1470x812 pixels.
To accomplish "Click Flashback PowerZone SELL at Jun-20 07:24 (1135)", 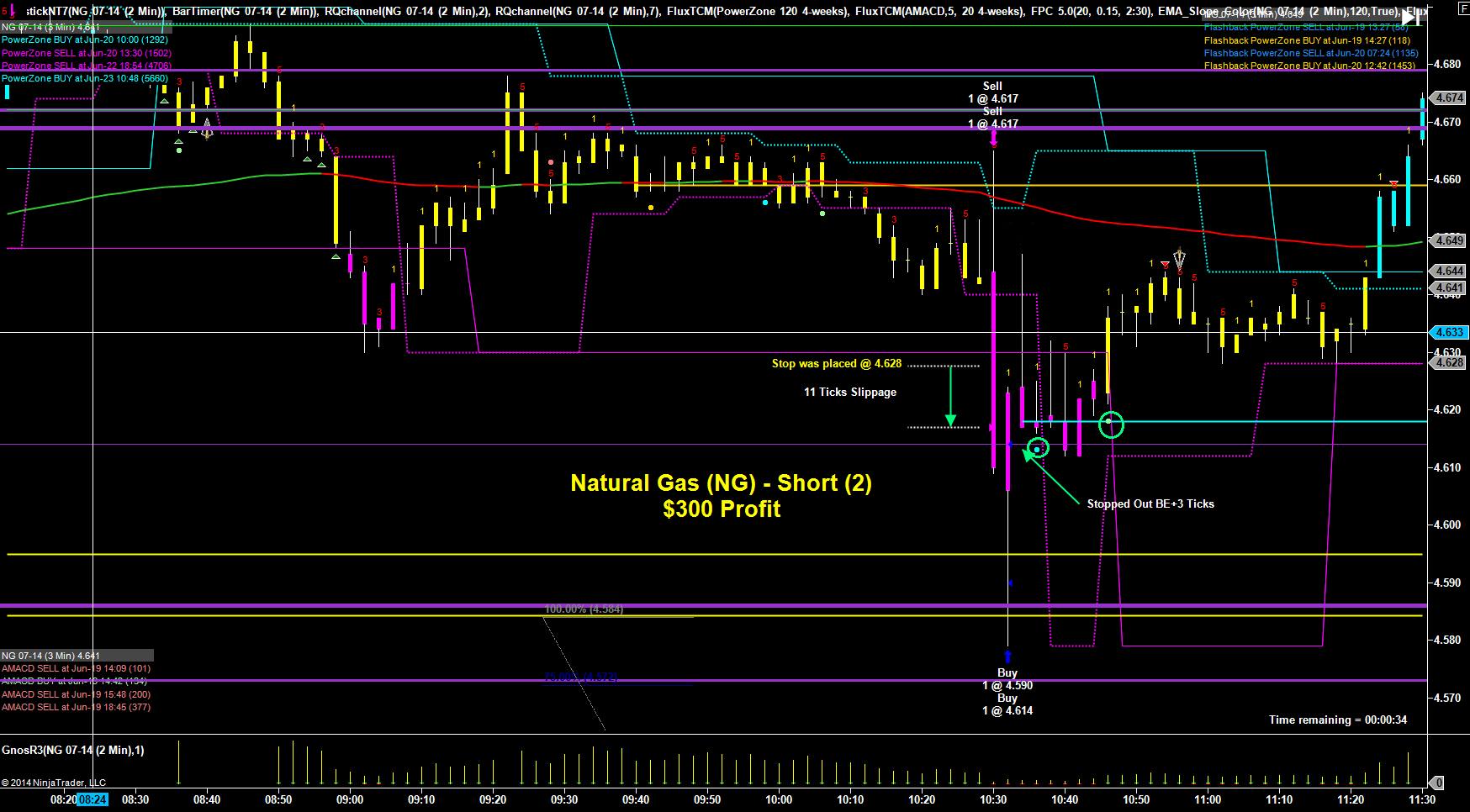I will coord(1311,53).
